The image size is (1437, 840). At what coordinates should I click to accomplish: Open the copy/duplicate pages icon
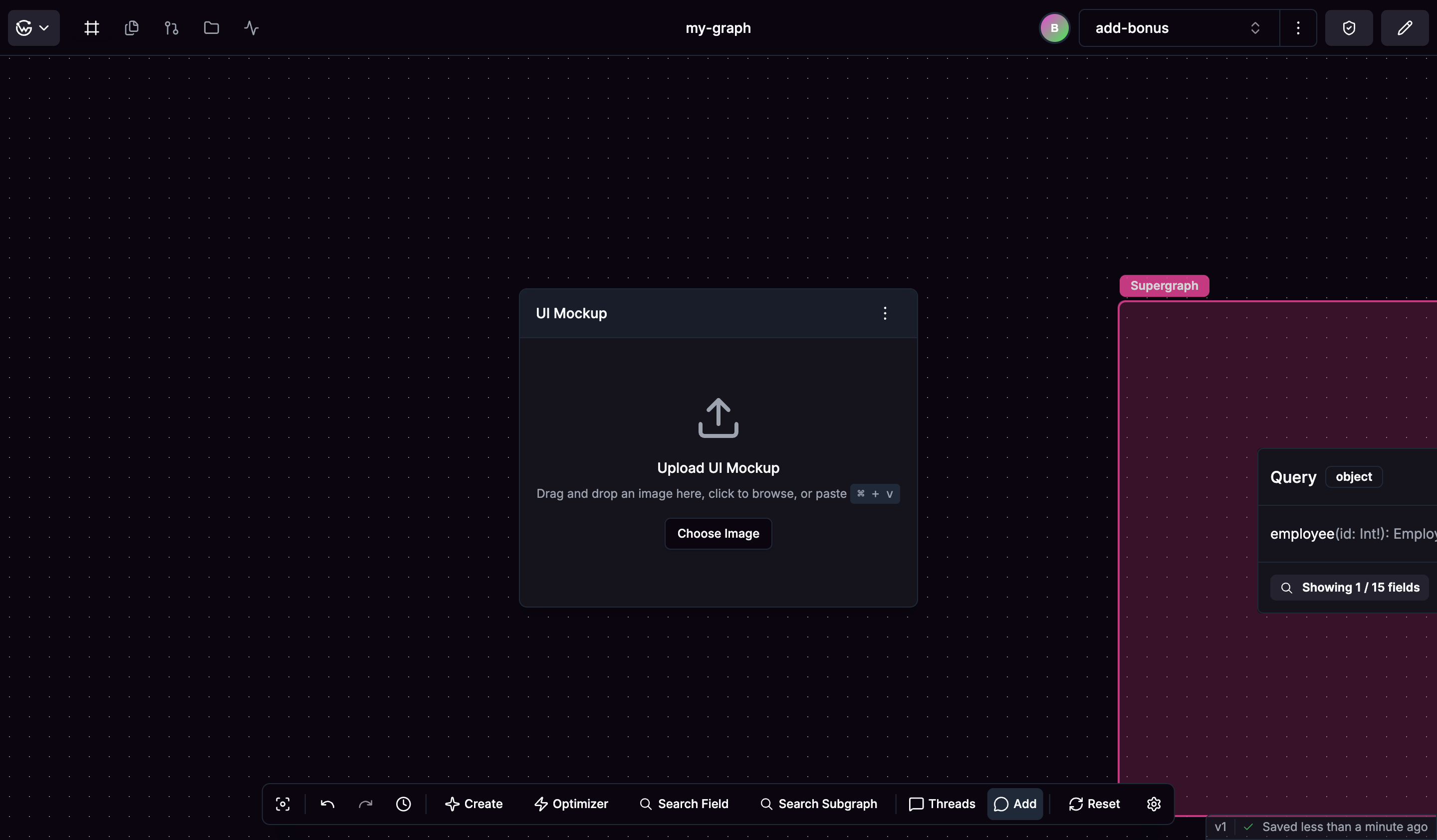(x=131, y=27)
